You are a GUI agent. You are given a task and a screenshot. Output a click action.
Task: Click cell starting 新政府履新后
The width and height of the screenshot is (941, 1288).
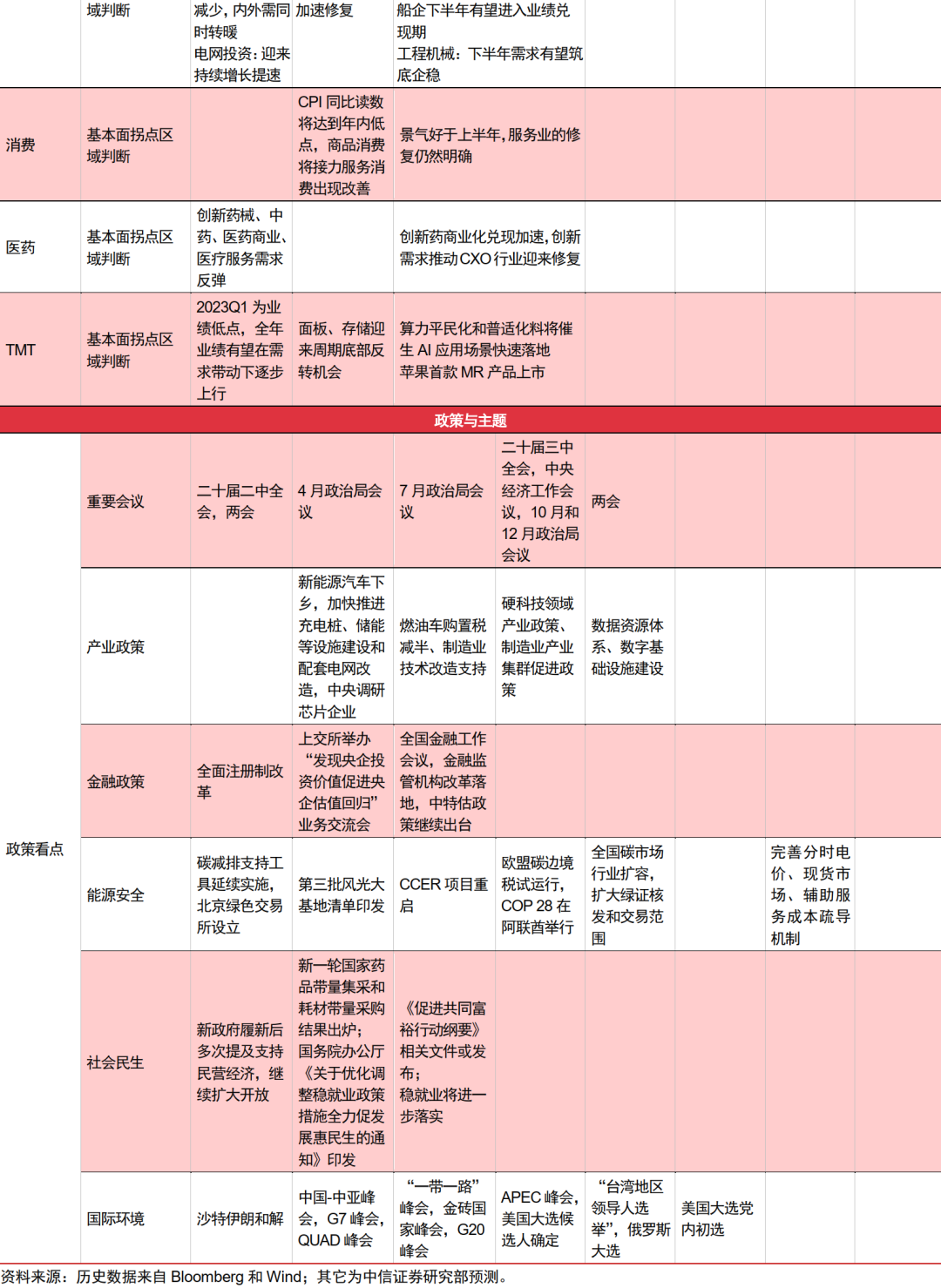240,1062
